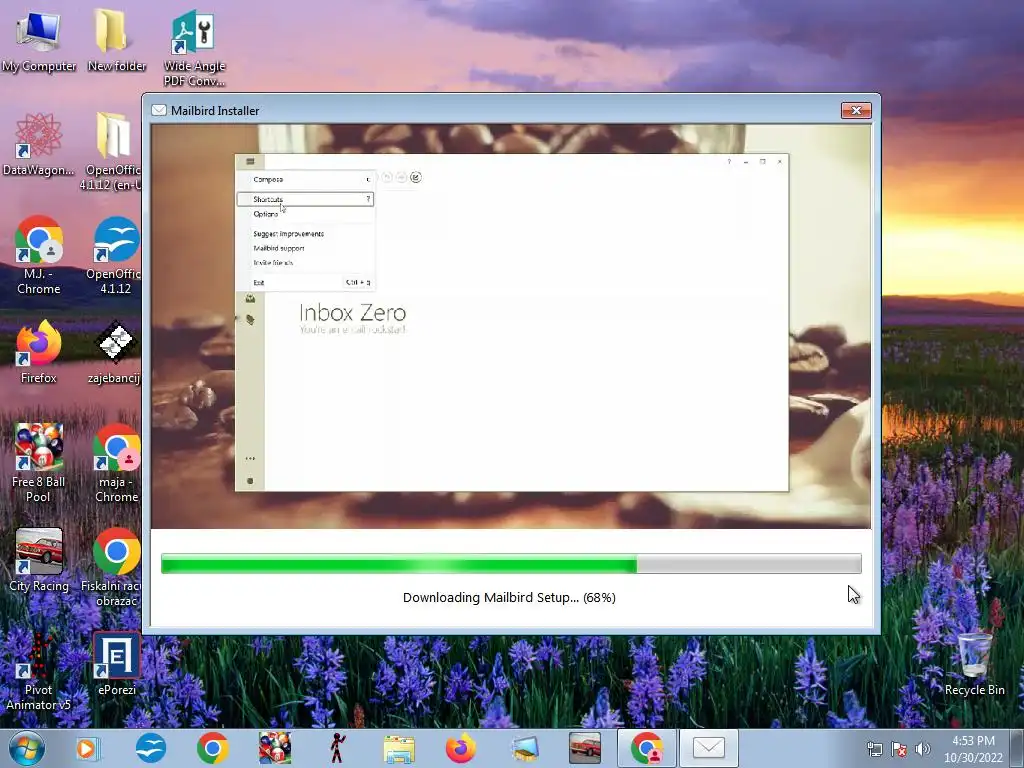Open the Recycle Bin
The width and height of the screenshot is (1024, 768).
pyautogui.click(x=974, y=664)
